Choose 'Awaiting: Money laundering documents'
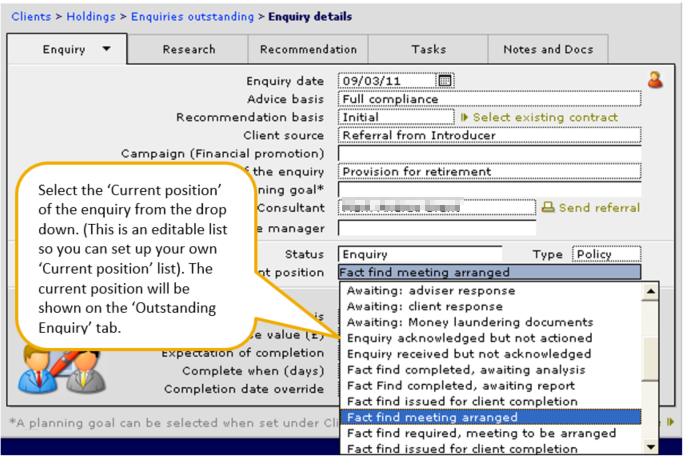Image resolution: width=688 pixels, height=457 pixels. pyautogui.click(x=491, y=322)
